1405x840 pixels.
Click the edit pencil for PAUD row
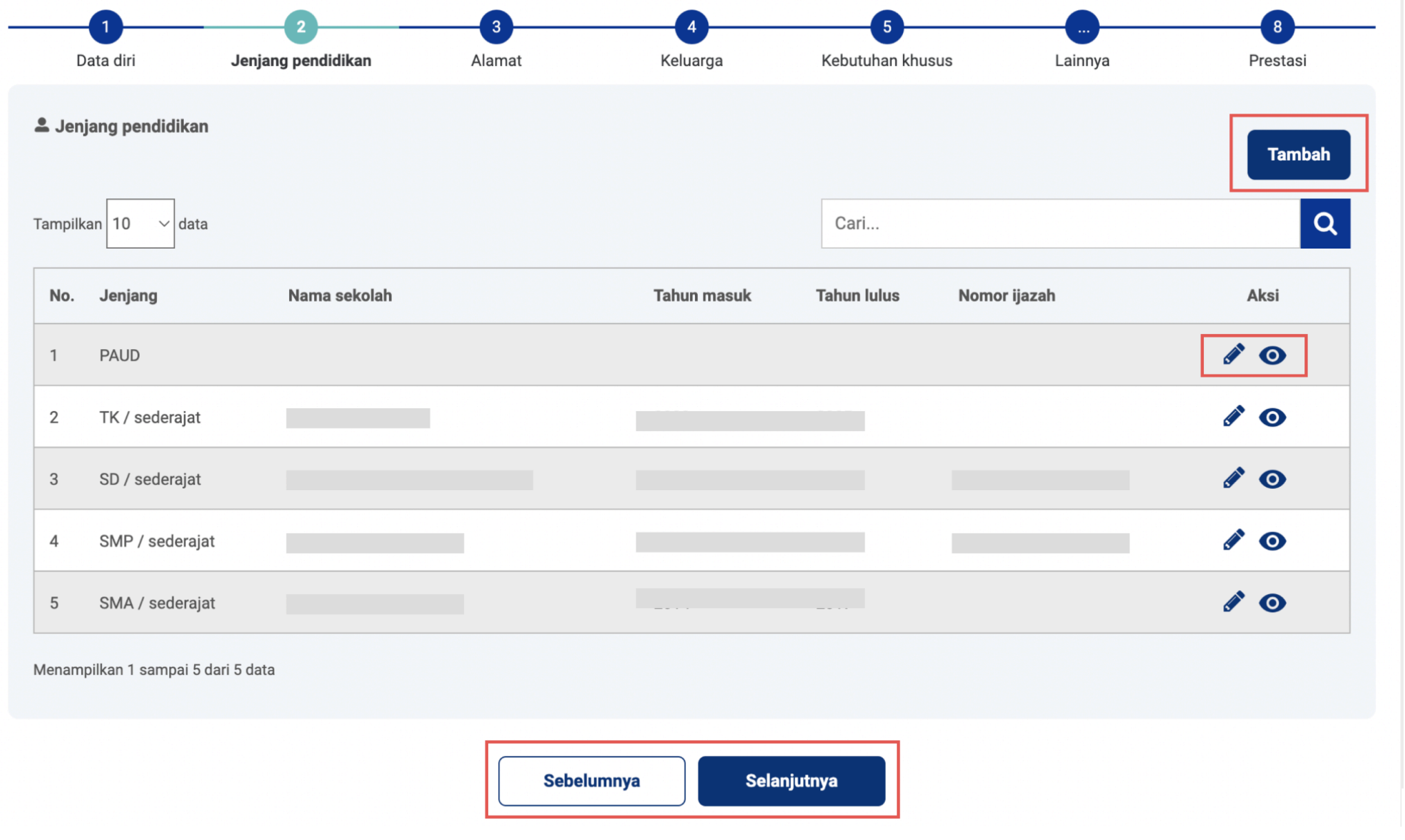click(x=1234, y=355)
